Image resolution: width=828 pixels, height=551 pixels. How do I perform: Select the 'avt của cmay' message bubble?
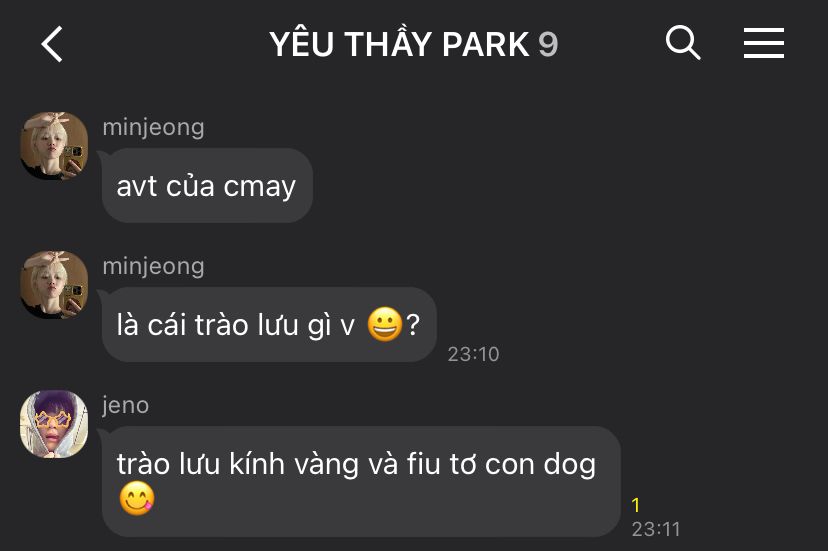[207, 185]
